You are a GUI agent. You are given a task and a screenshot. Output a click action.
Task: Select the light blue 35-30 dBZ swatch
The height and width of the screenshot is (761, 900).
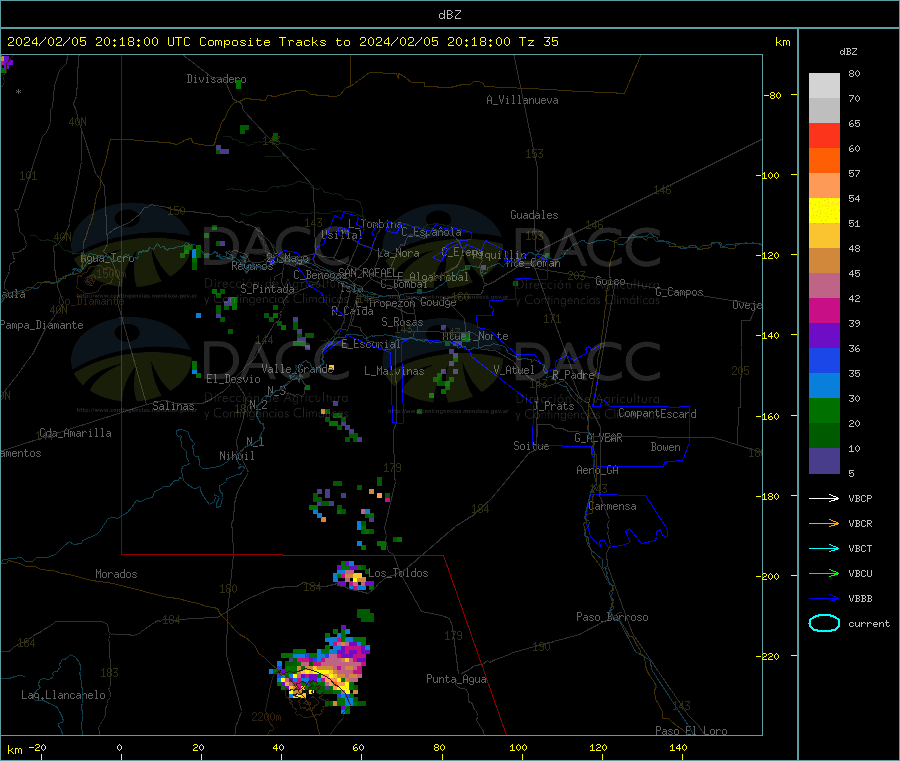824,385
